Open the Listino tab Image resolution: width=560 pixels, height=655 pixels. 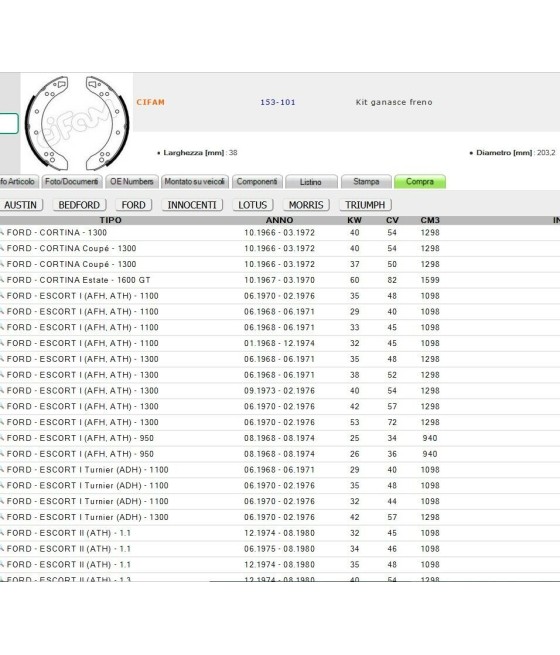(x=311, y=182)
